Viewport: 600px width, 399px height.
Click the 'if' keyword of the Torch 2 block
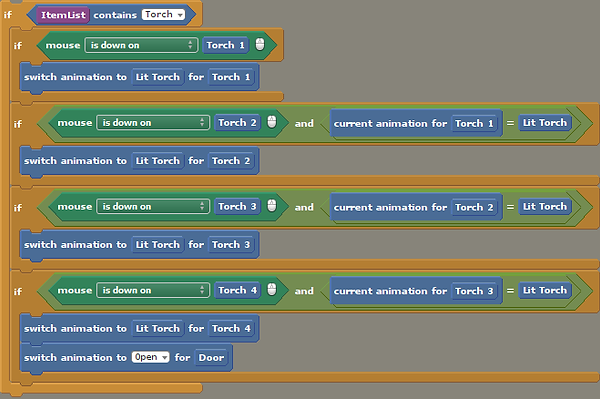click(x=18, y=124)
